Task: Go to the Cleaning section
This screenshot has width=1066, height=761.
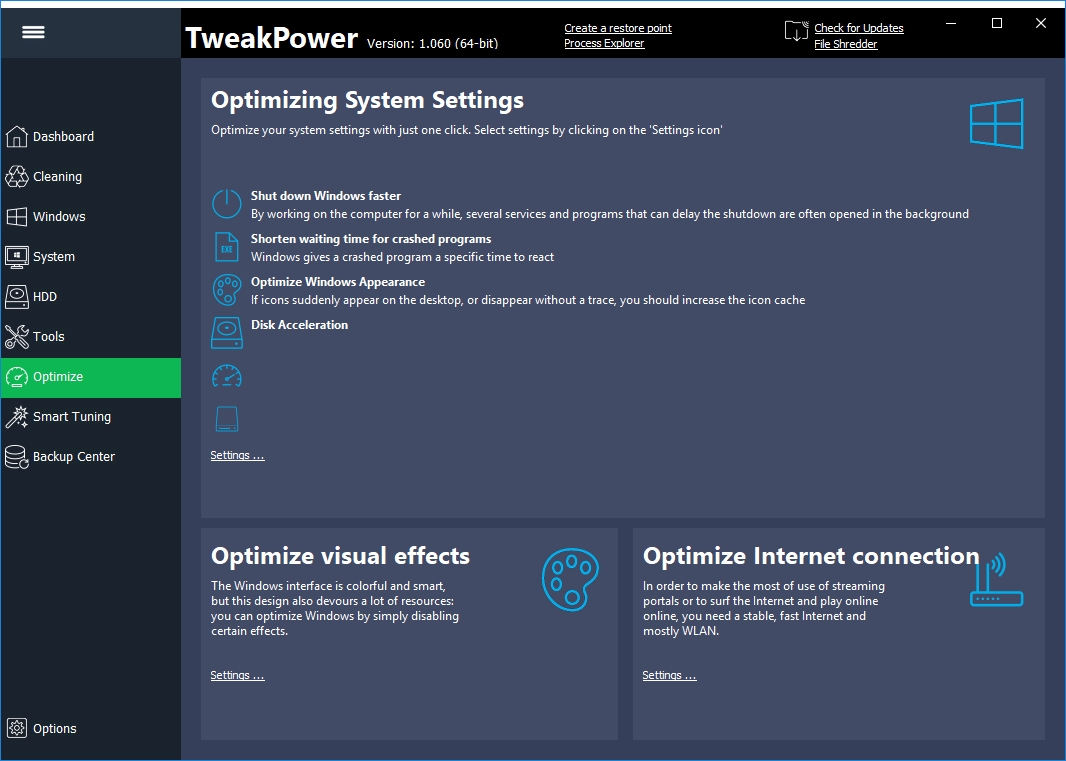Action: coord(57,177)
